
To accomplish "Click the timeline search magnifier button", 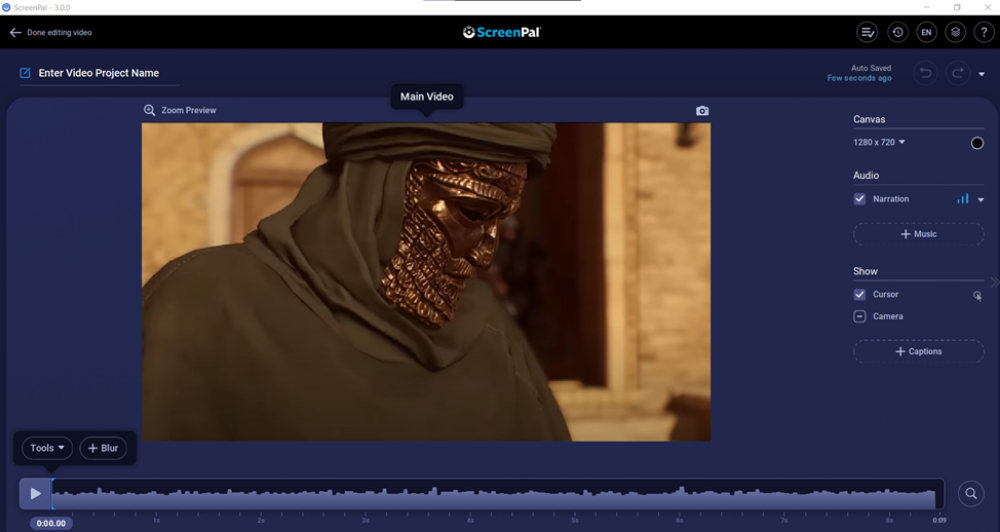I will [971, 493].
